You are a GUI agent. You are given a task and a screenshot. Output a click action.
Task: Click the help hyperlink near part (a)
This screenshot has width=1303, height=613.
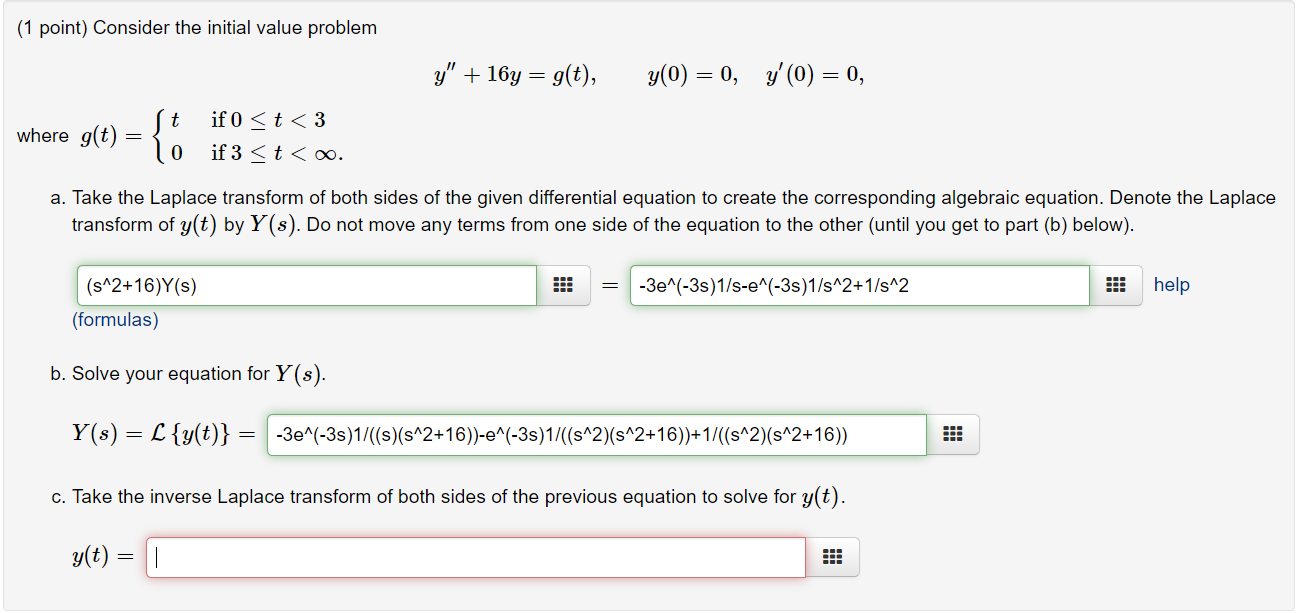point(1172,285)
